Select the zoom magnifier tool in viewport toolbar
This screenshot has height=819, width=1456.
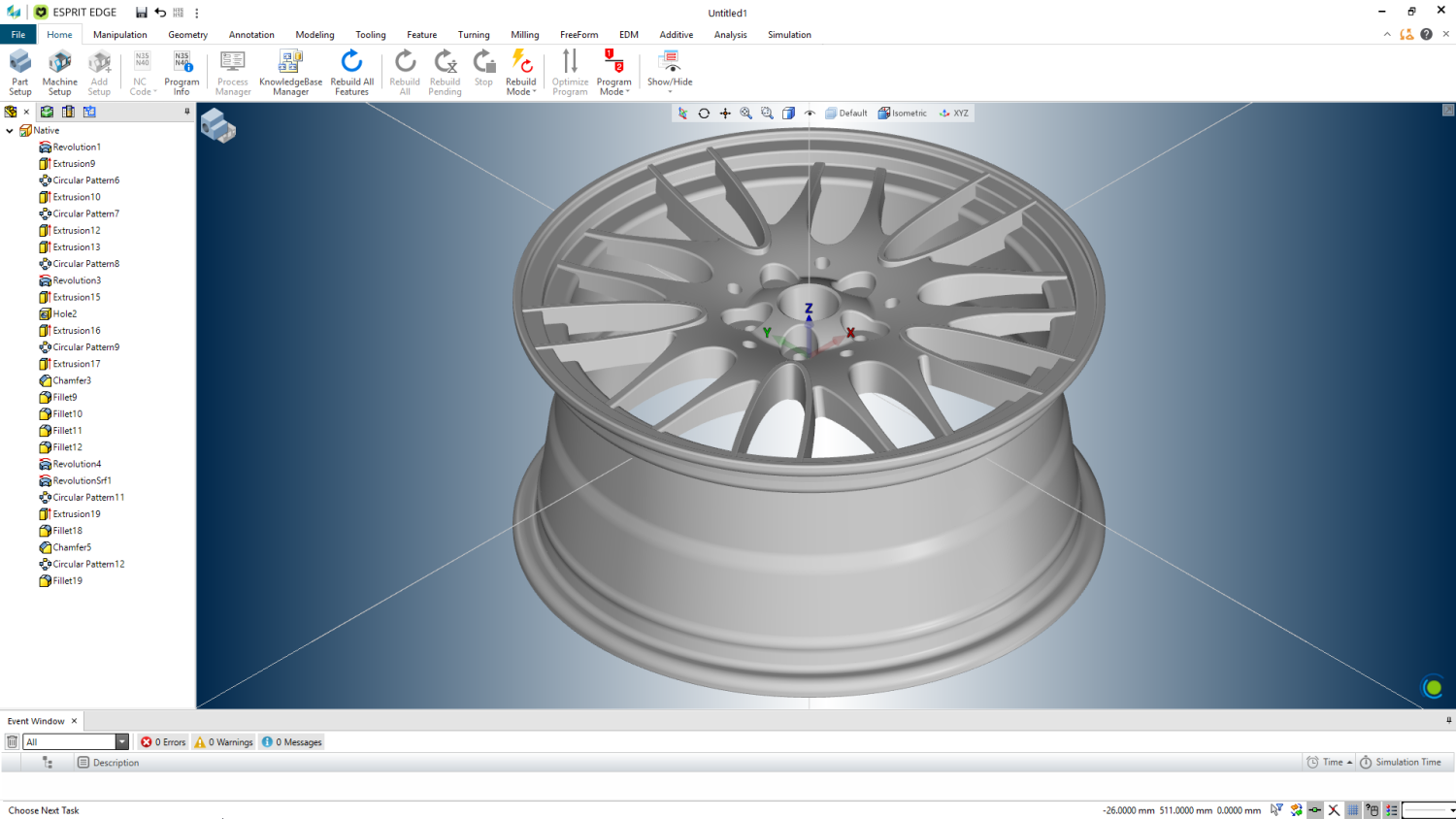[x=746, y=114]
